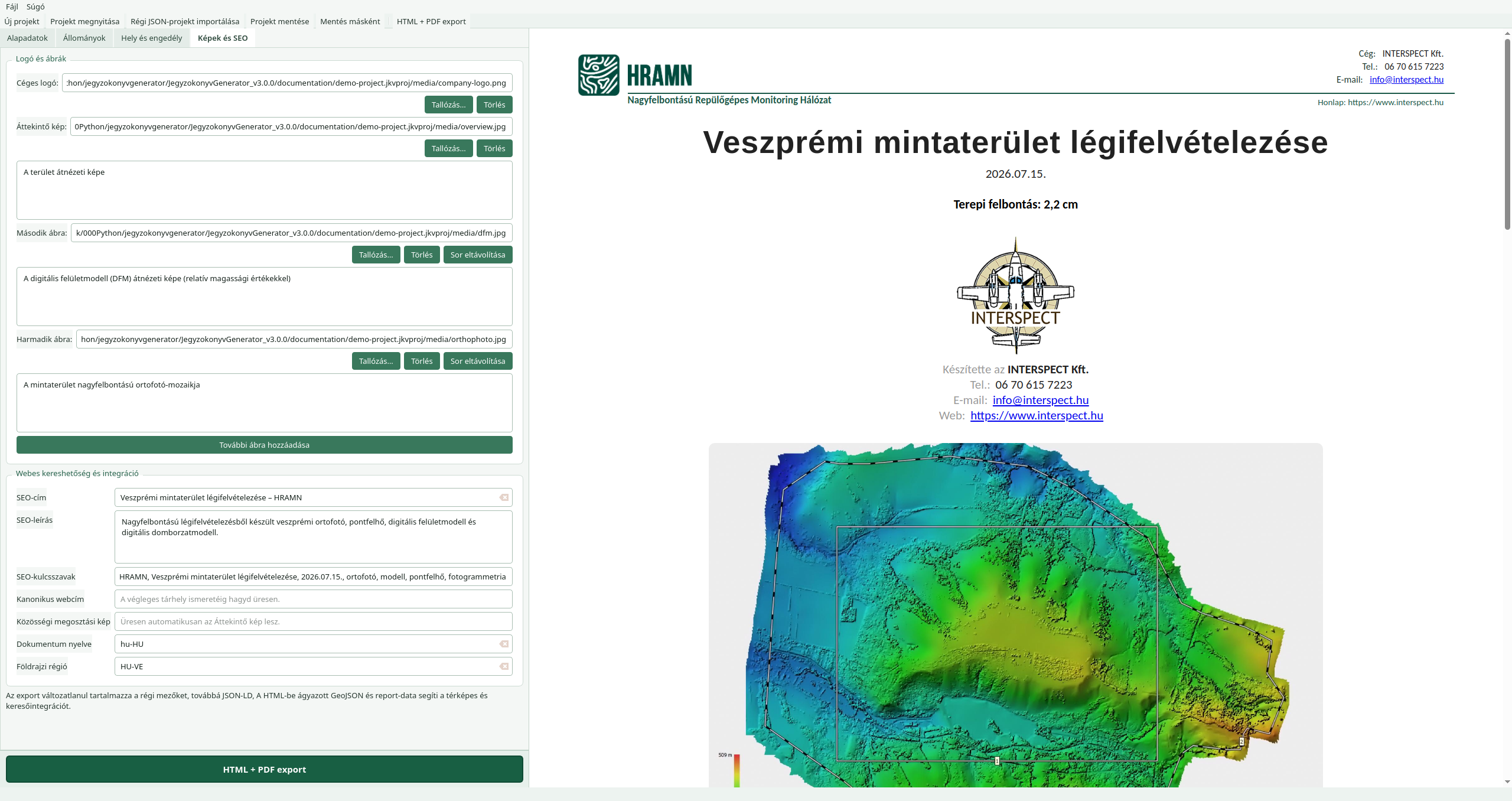Click the HRAMN logo in the preview header

635,75
